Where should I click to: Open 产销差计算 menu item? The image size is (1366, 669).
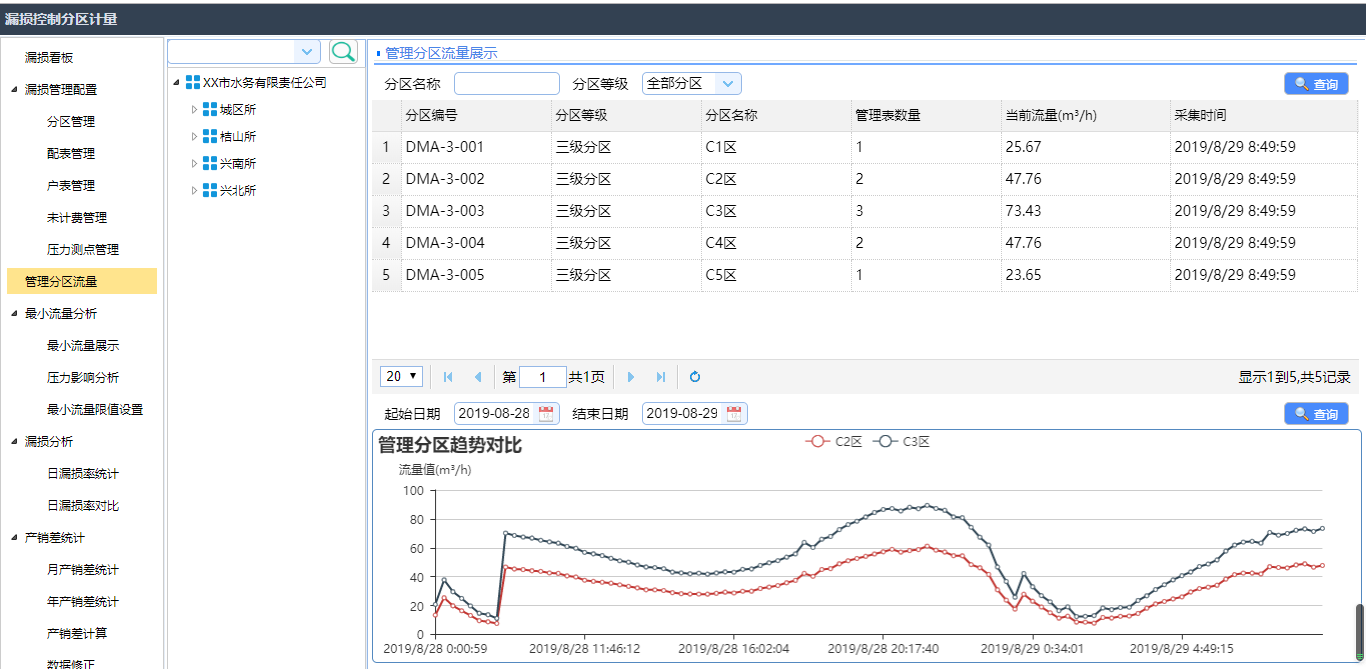point(77,634)
